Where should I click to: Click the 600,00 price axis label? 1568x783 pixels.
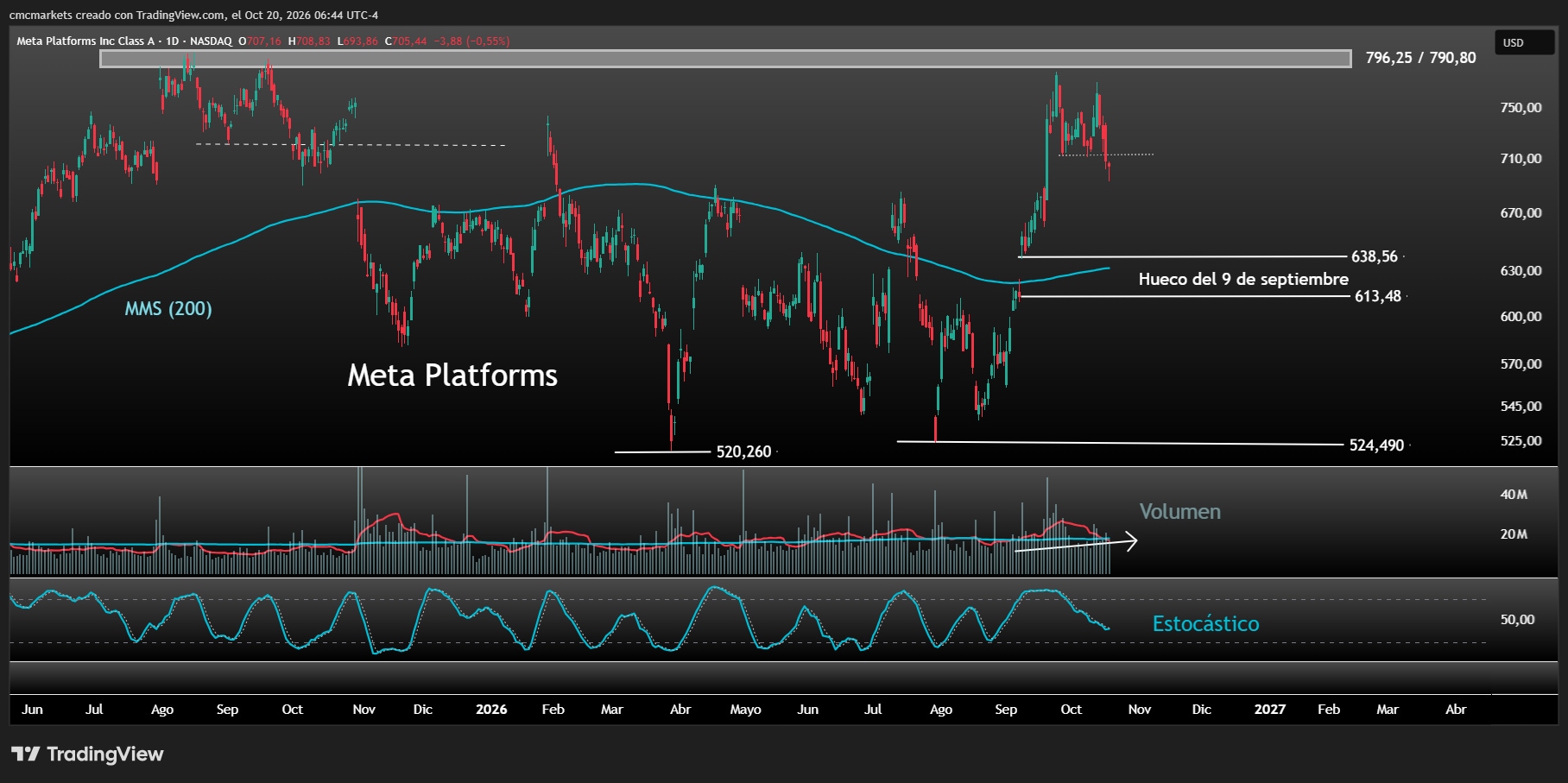(x=1521, y=317)
